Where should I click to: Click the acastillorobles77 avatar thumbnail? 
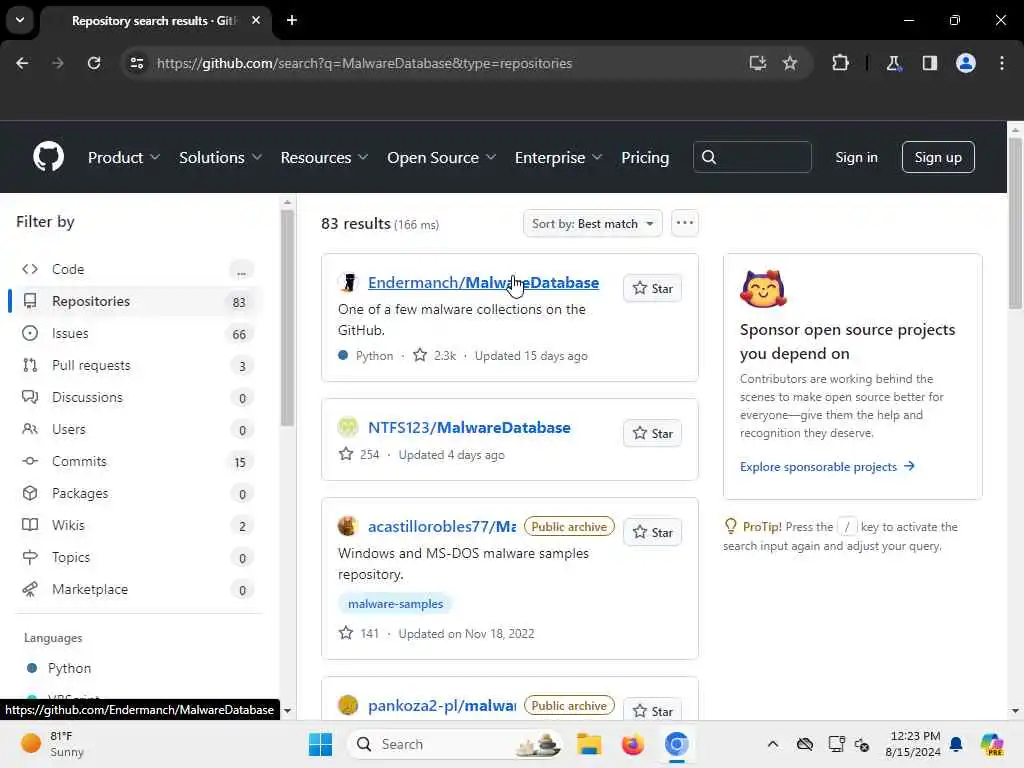[x=347, y=526]
